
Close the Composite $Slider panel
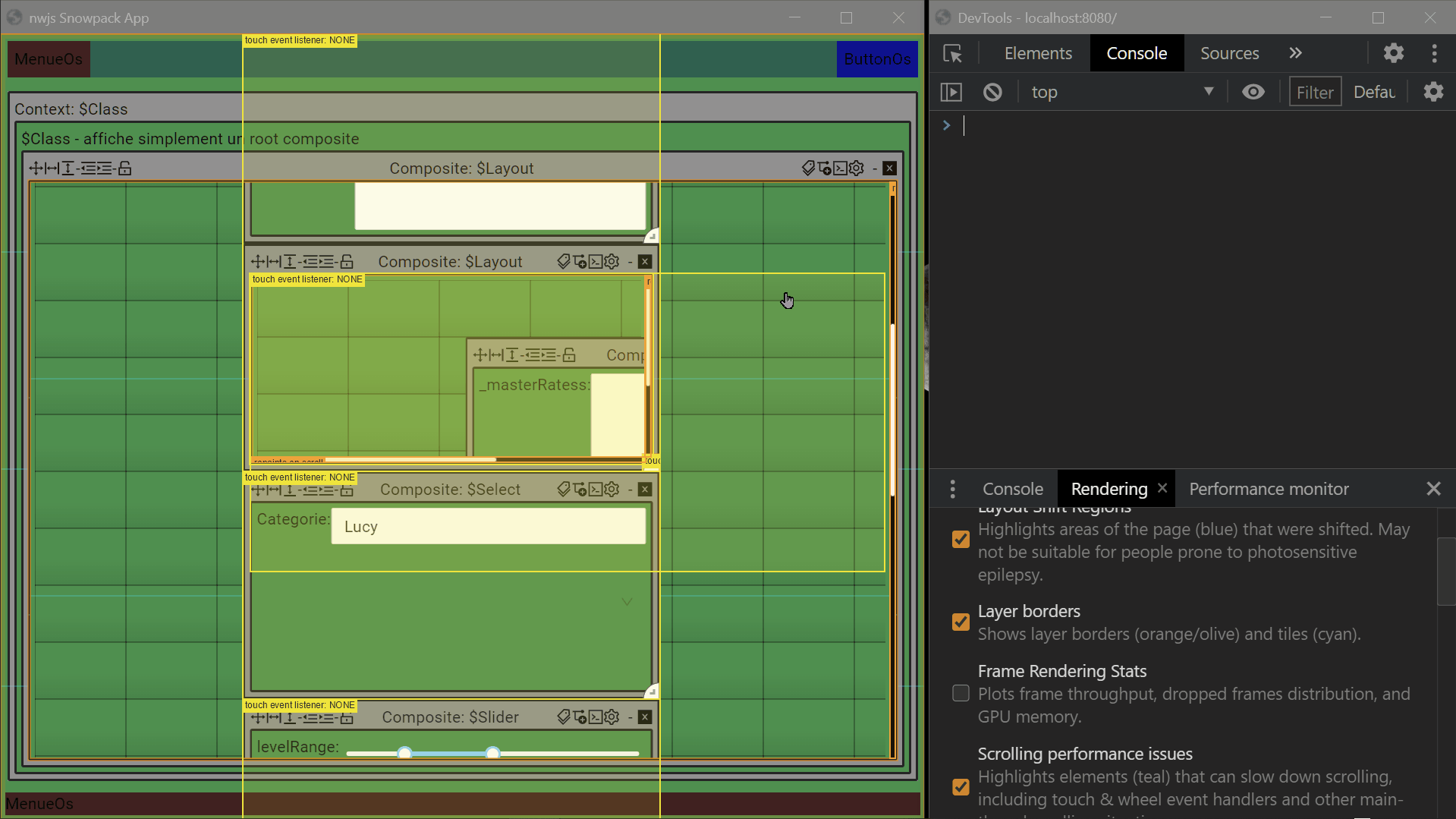click(645, 717)
